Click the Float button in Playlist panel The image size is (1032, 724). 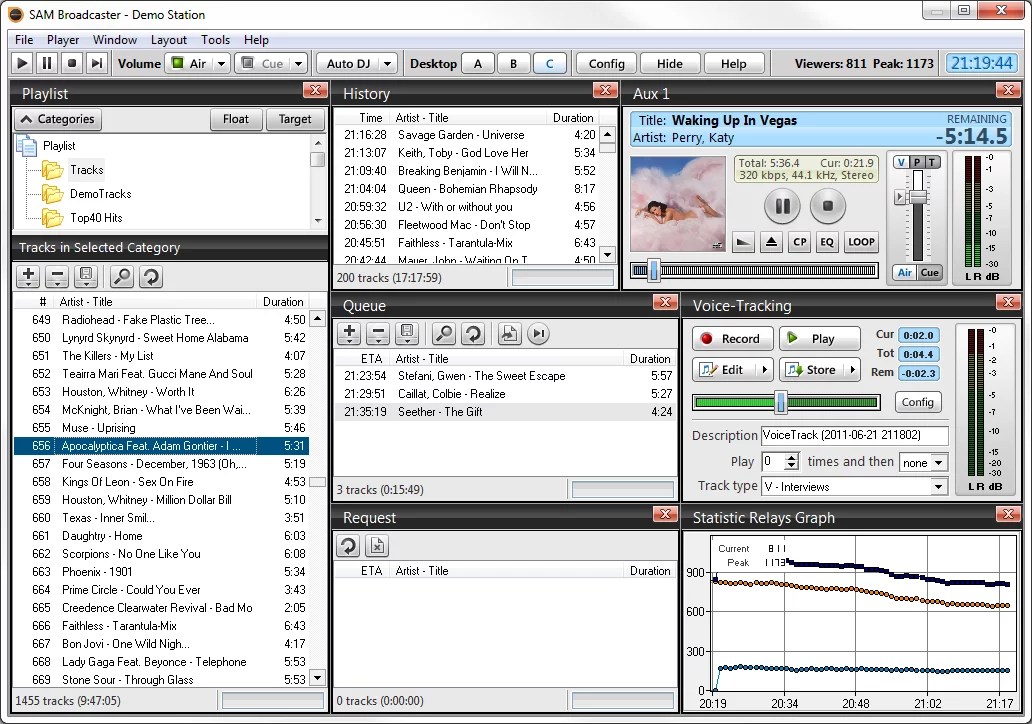[x=236, y=119]
